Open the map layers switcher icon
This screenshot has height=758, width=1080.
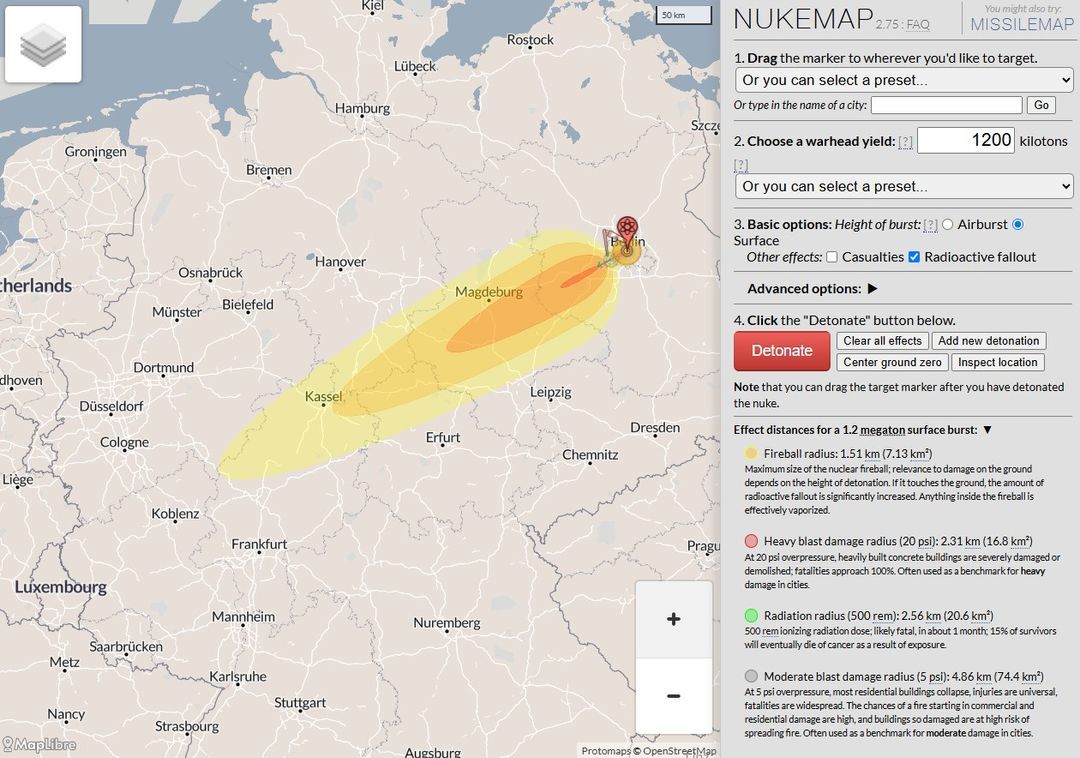tap(43, 45)
